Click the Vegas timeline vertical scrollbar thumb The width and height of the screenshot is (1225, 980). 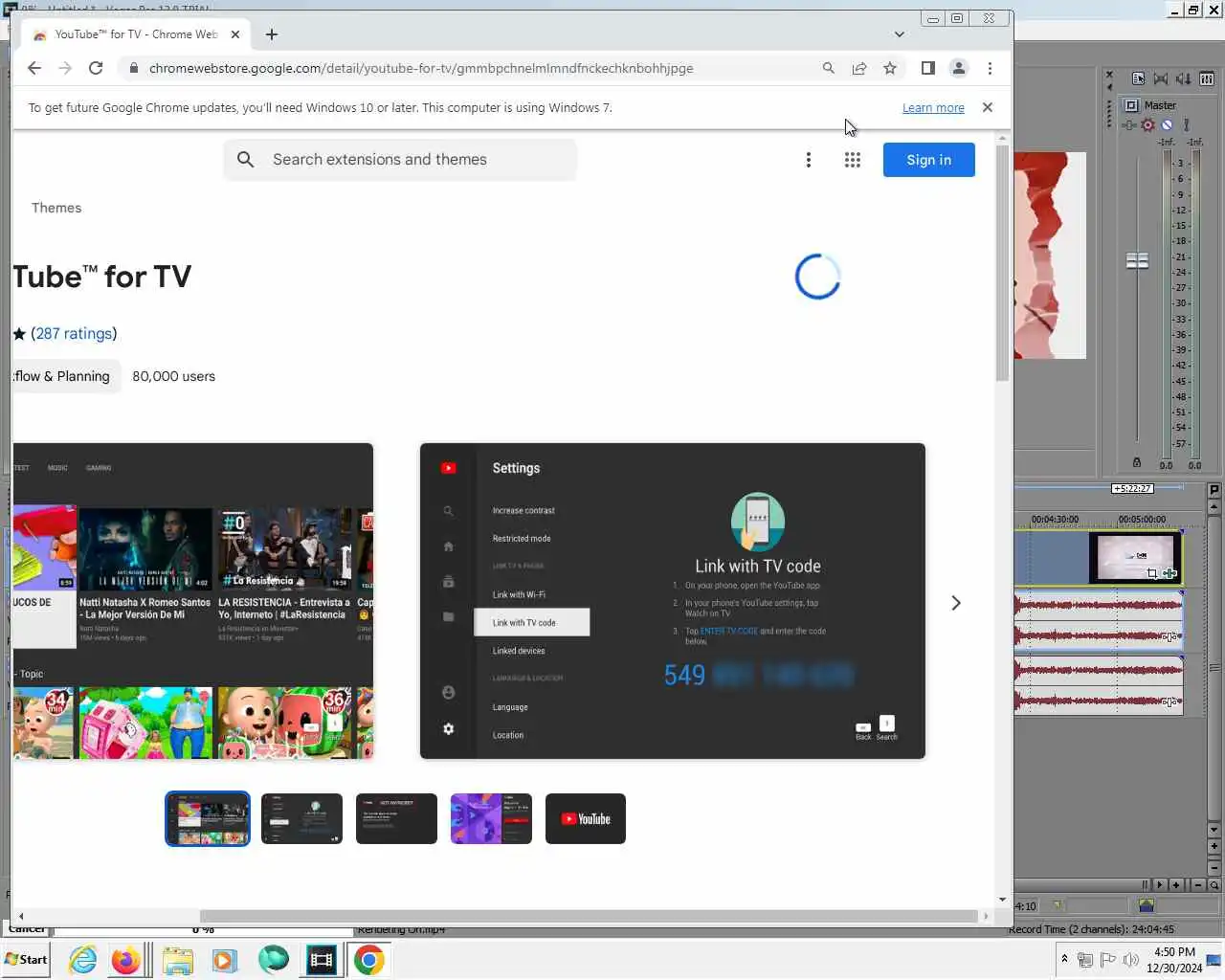point(1214,667)
